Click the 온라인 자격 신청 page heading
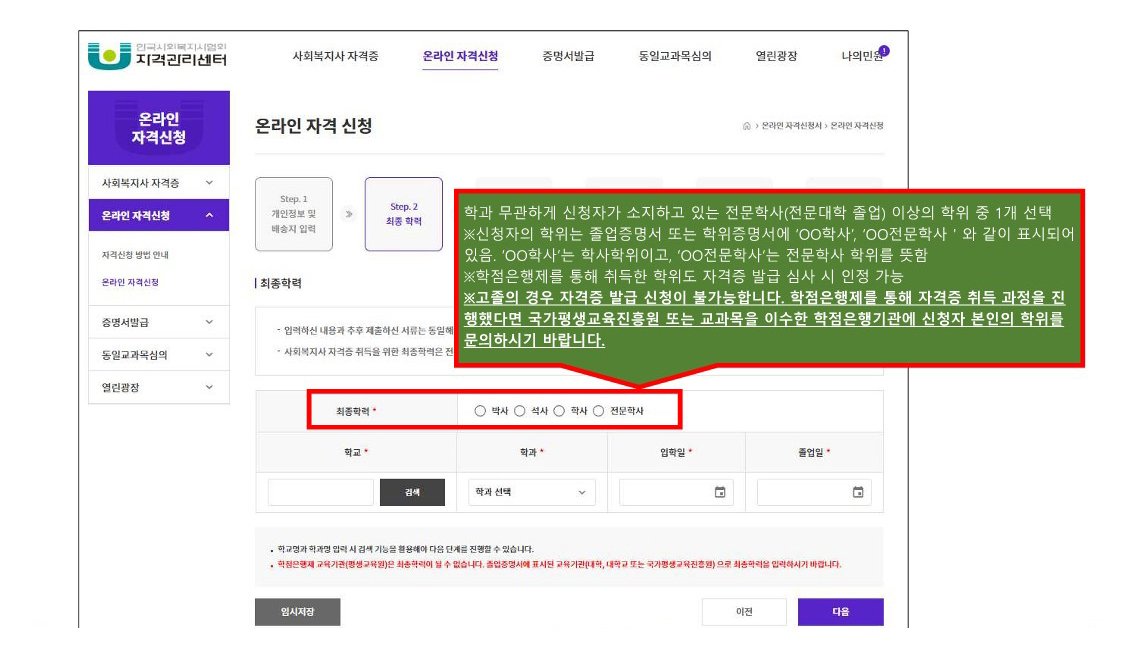The image size is (1123, 657). (x=314, y=126)
